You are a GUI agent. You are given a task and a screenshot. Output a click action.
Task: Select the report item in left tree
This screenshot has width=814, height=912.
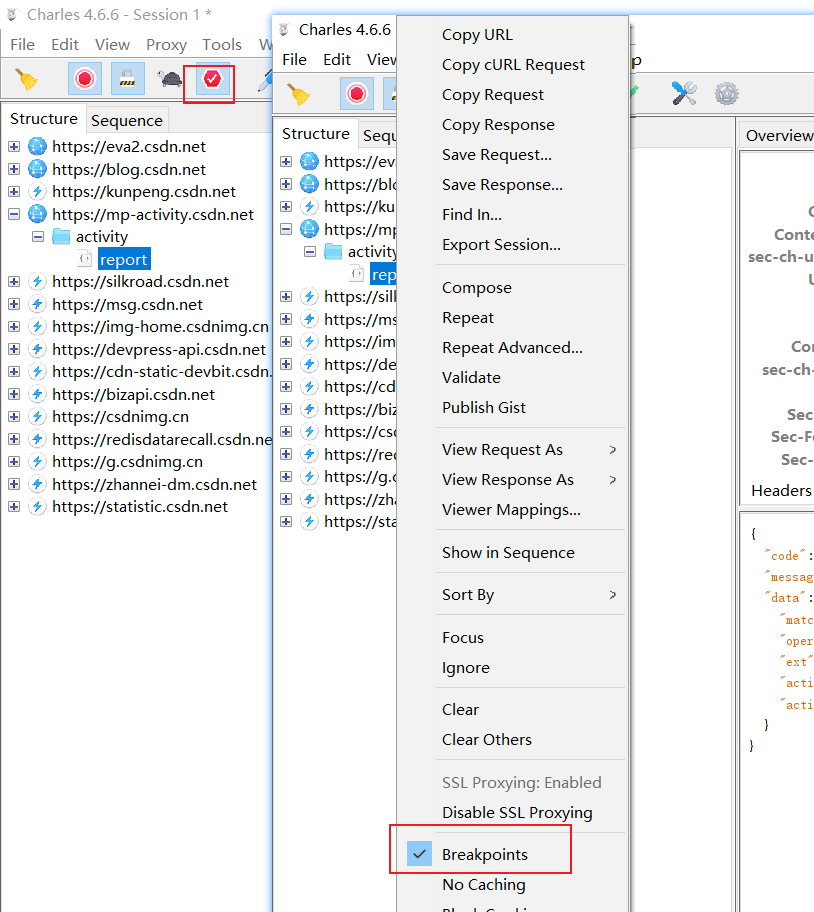click(124, 259)
